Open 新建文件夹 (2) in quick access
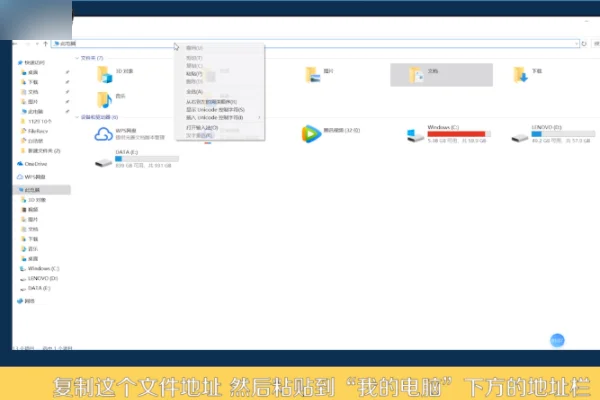 [x=44, y=150]
